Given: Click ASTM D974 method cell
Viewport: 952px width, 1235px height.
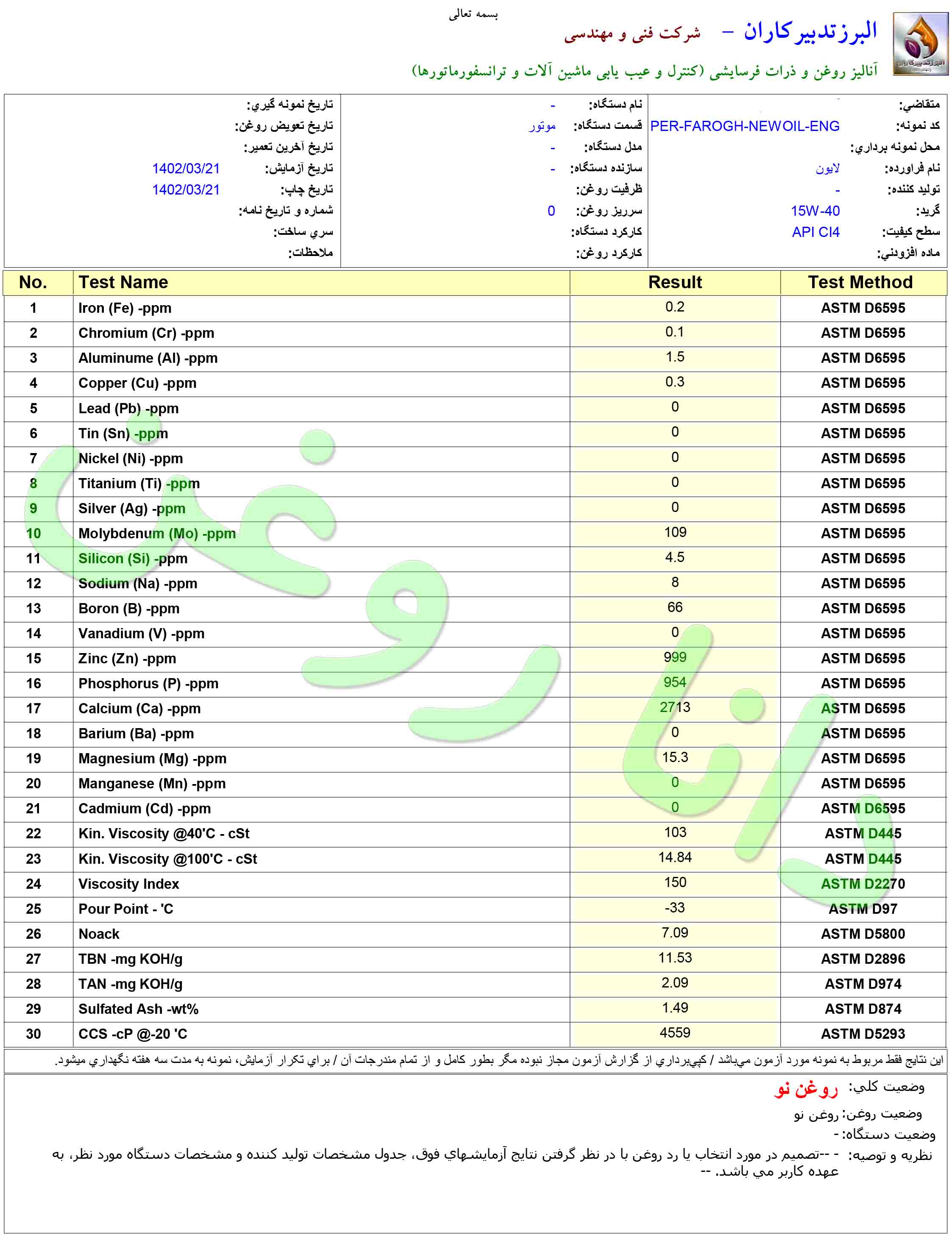Looking at the screenshot, I should coord(863,984).
